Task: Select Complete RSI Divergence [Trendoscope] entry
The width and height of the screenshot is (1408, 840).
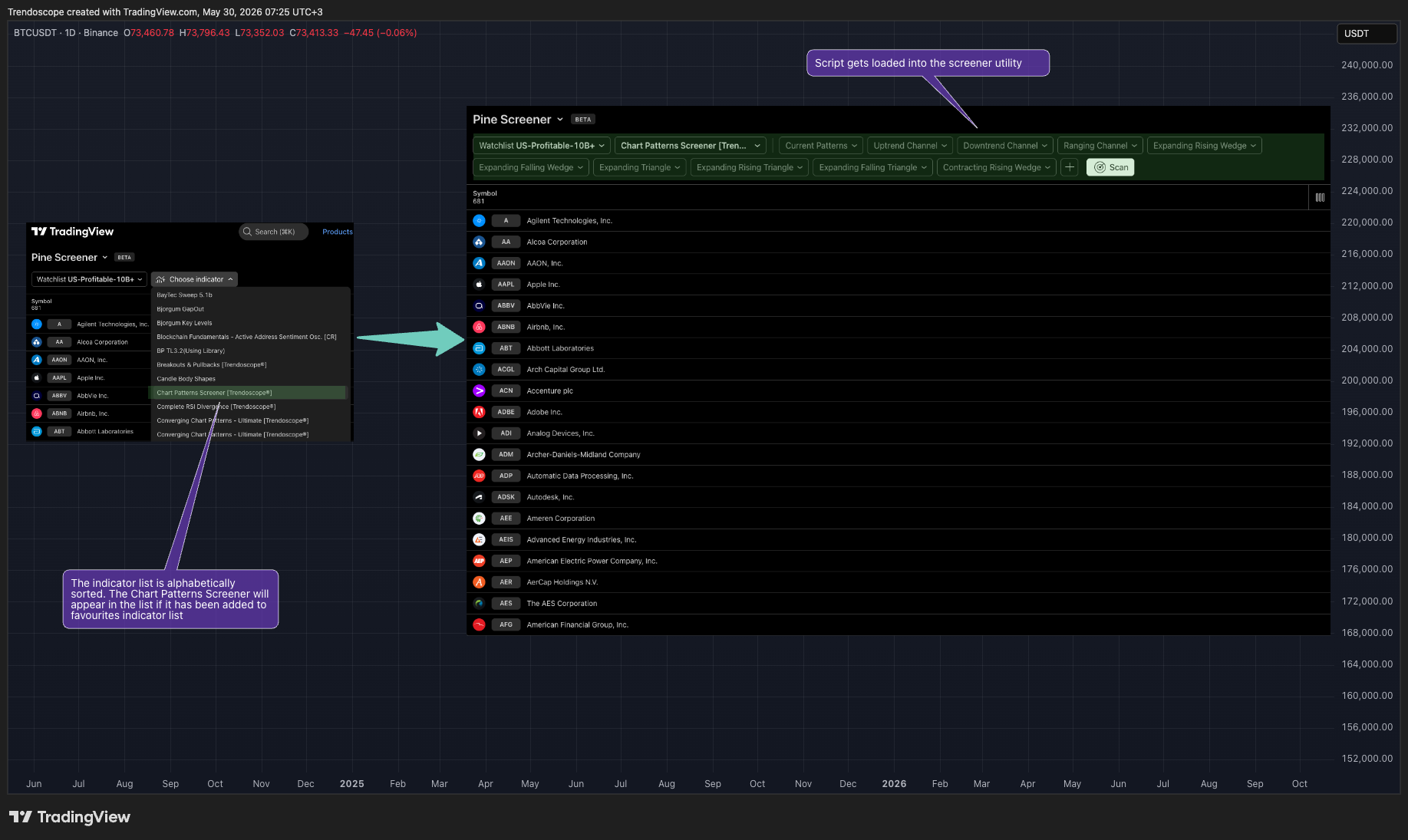Action: 249,407
